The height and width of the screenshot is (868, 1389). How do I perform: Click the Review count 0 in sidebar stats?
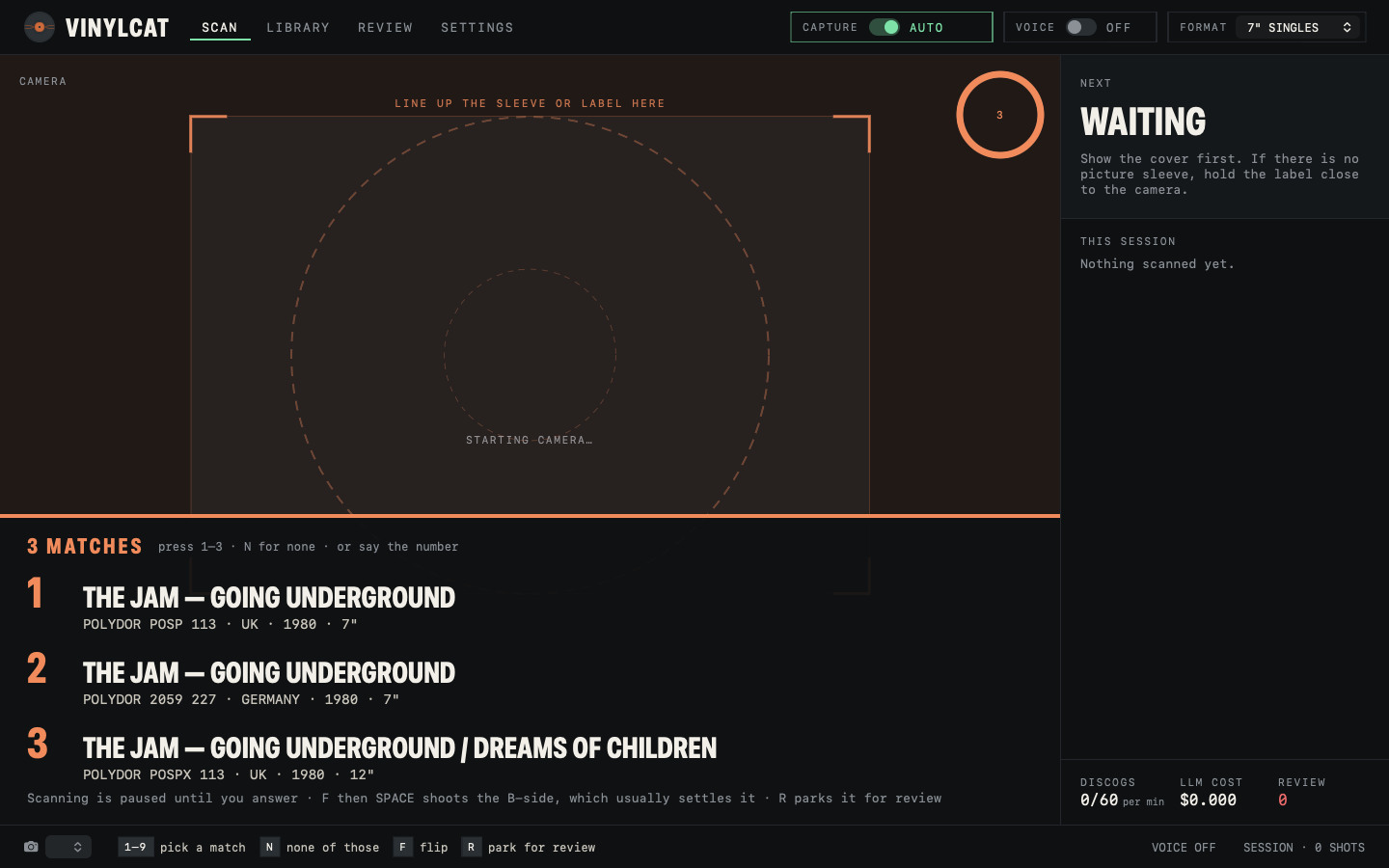(1283, 800)
